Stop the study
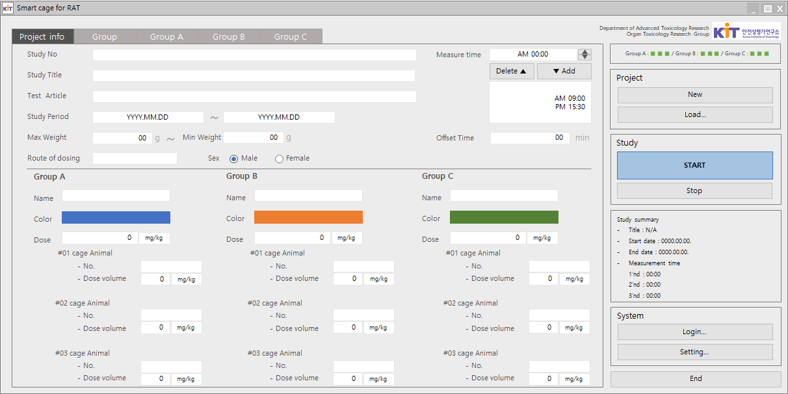The width and height of the screenshot is (788, 394). (695, 191)
